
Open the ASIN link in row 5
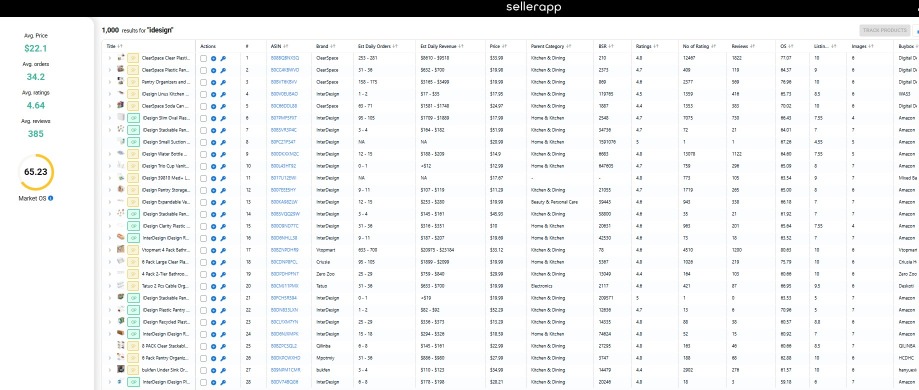[x=284, y=106]
